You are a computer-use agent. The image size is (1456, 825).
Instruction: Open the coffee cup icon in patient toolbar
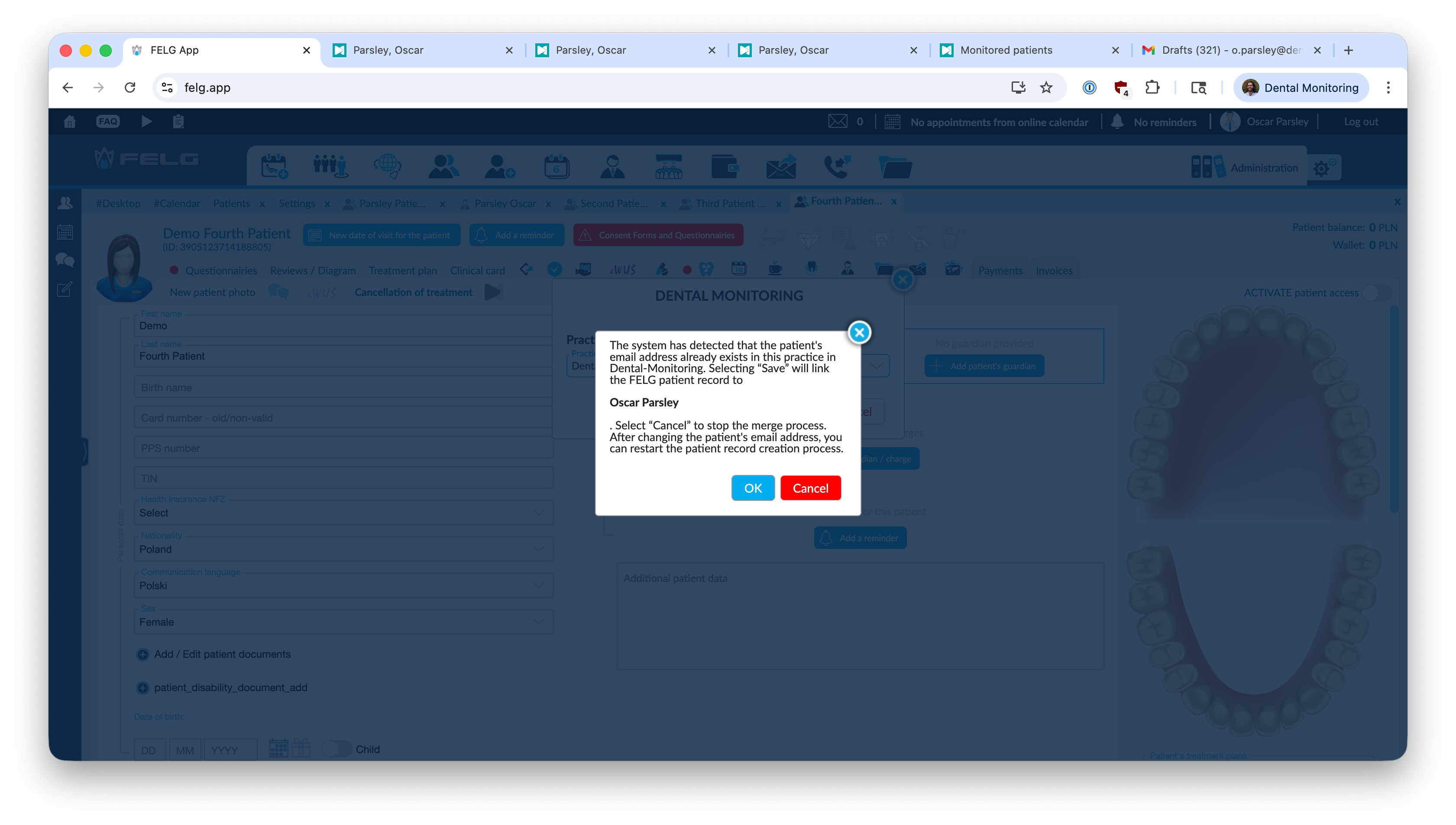pos(775,269)
